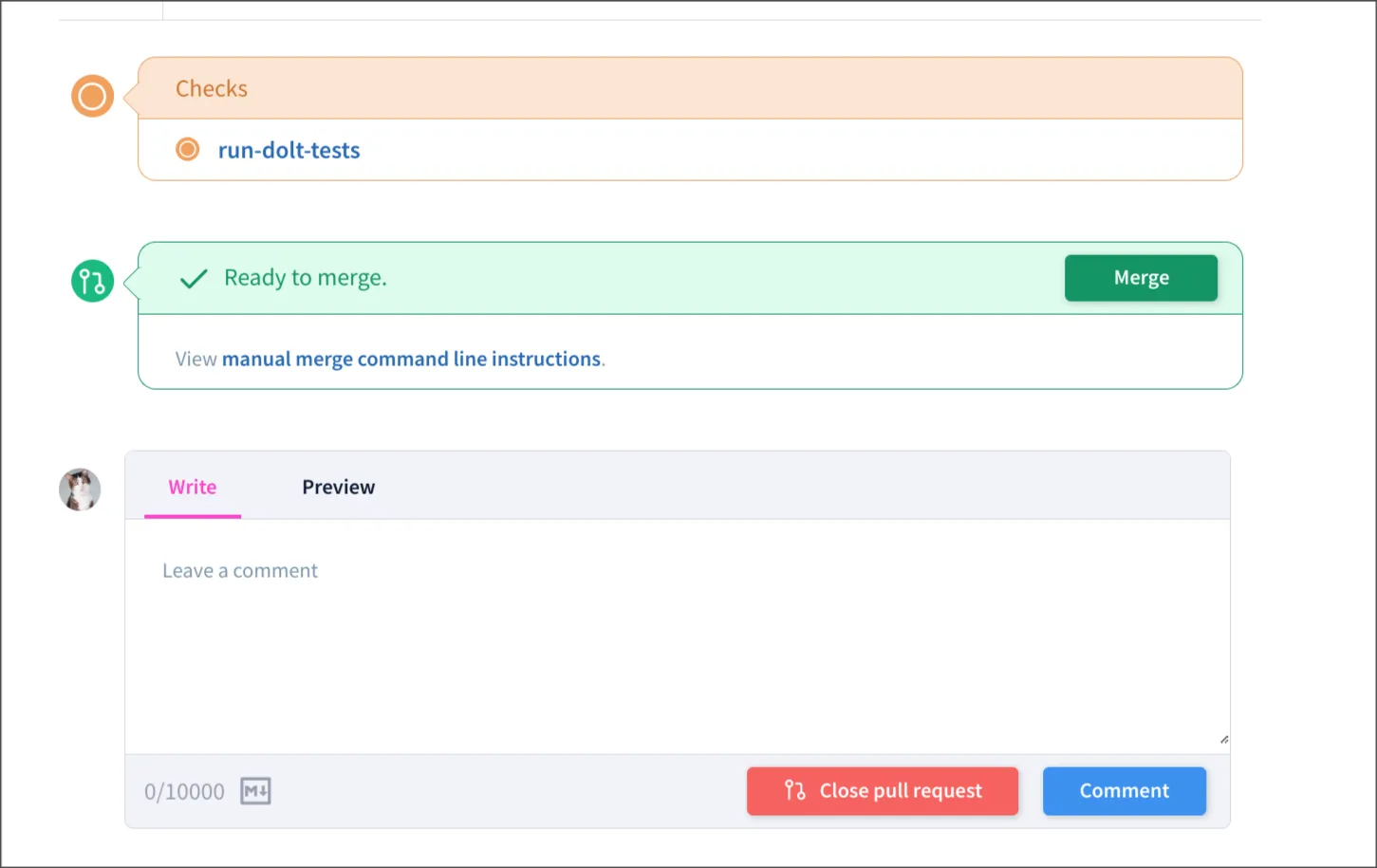Click the comment box resize handle
This screenshot has width=1377, height=868.
tap(1223, 739)
